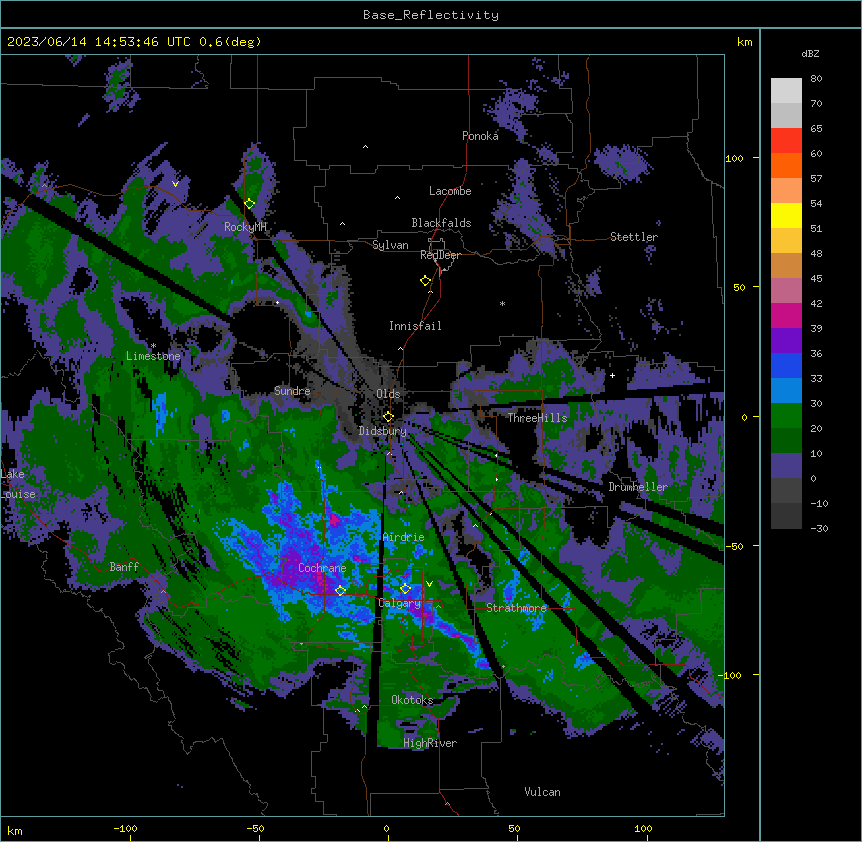Screen dimensions: 862x842
Task: Click the 50 mark on bottom km axis
Action: click(x=514, y=829)
